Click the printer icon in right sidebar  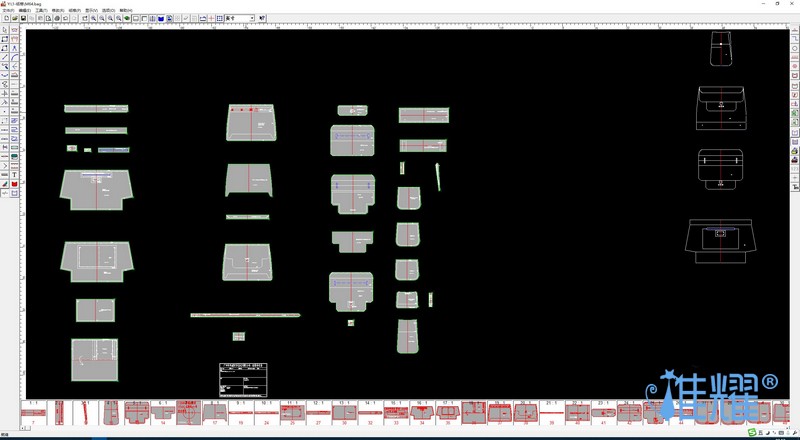[x=795, y=159]
